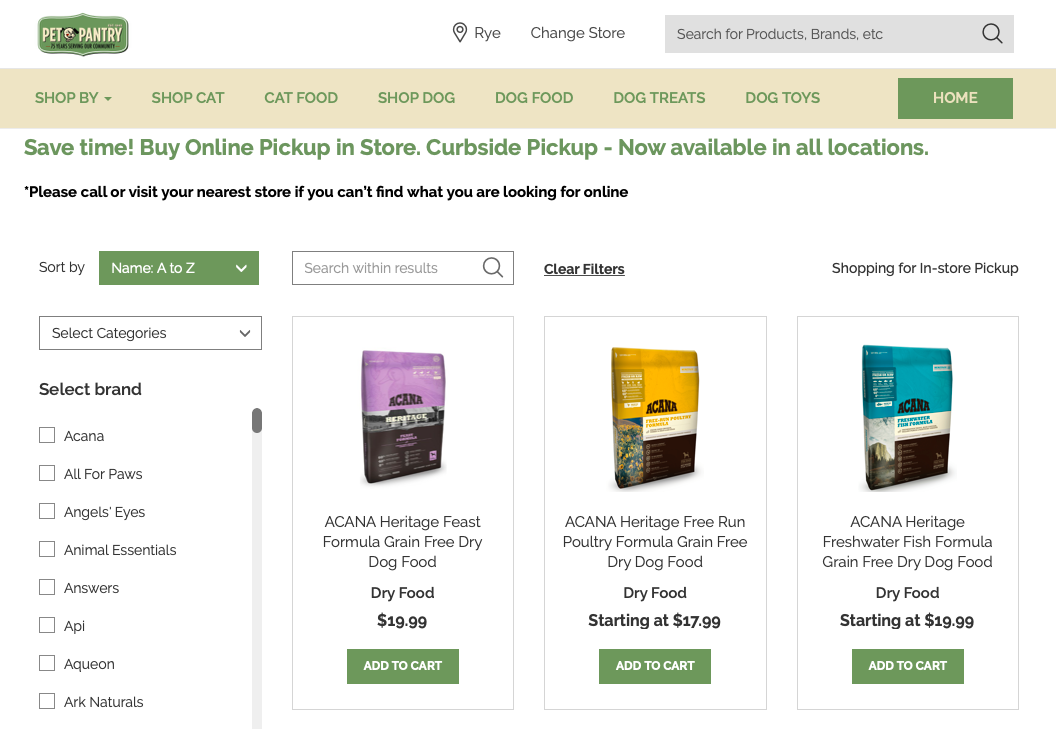Check the Aqueon brand box

(47, 664)
